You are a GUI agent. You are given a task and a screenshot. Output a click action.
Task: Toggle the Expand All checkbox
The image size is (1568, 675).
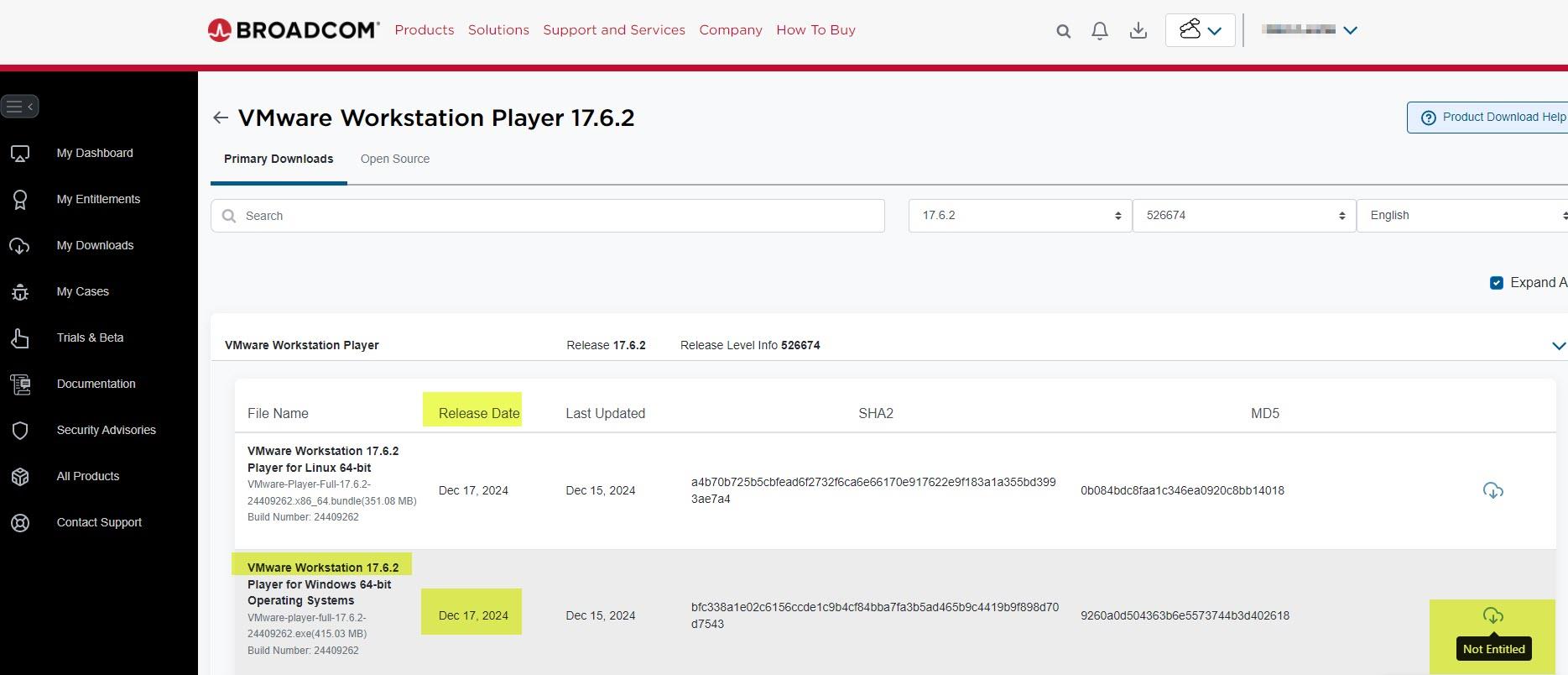[x=1496, y=283]
